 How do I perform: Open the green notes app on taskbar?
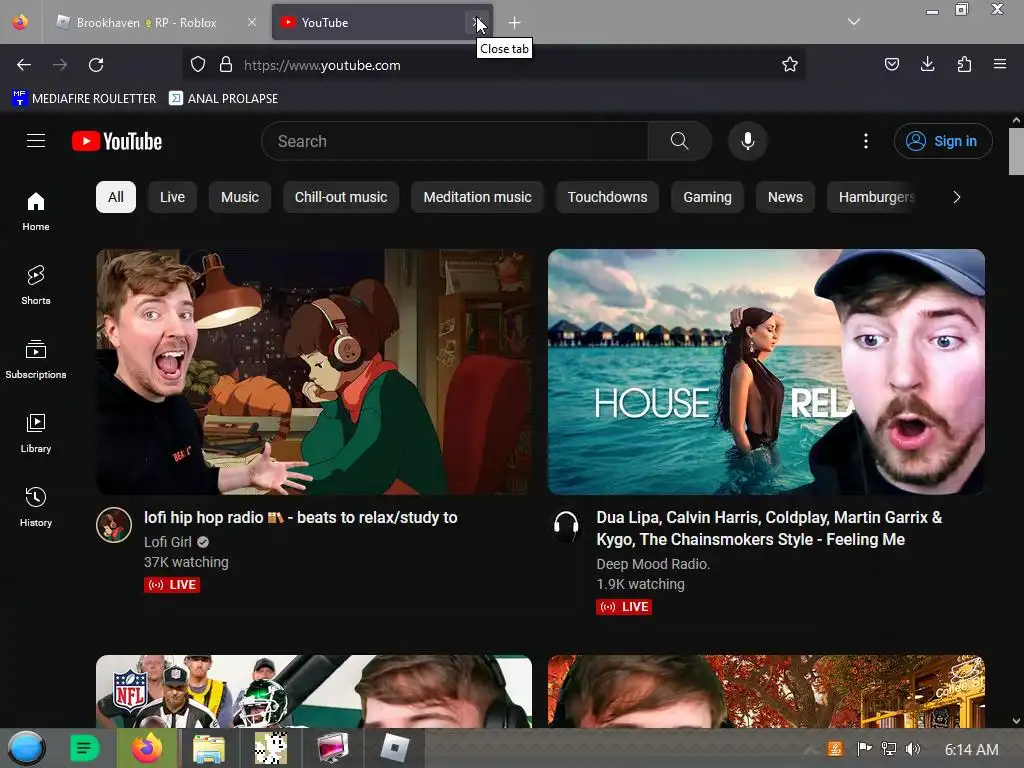point(84,748)
